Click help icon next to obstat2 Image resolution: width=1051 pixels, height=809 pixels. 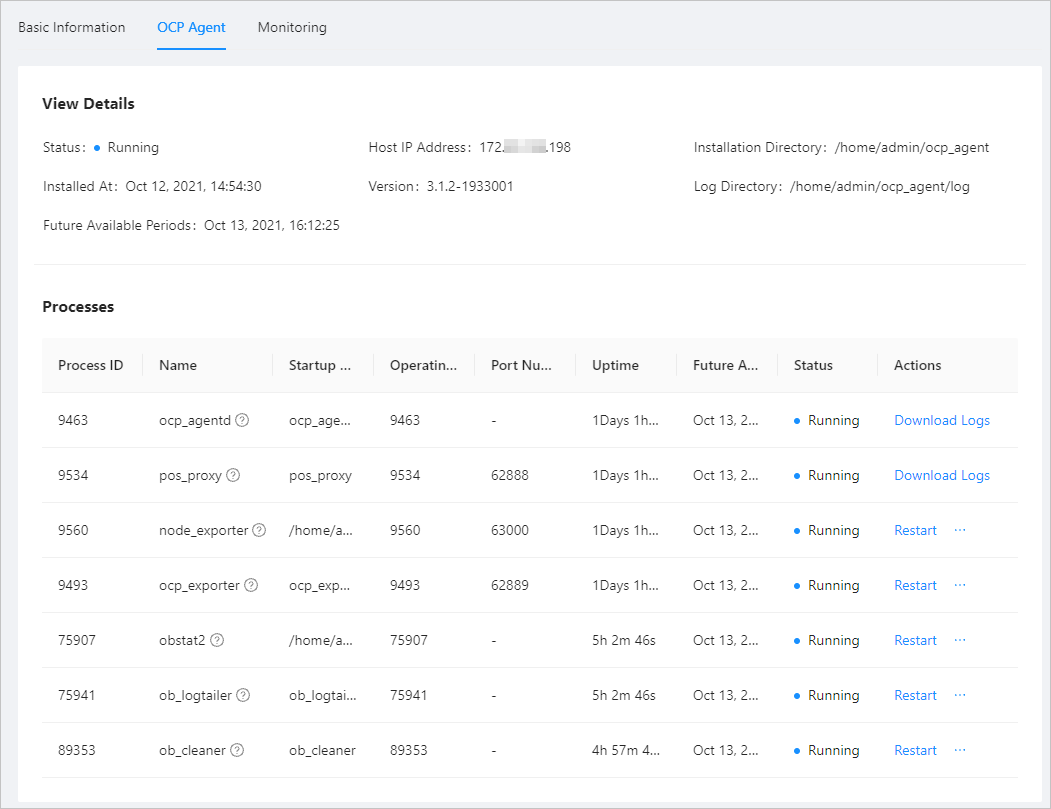(x=217, y=641)
